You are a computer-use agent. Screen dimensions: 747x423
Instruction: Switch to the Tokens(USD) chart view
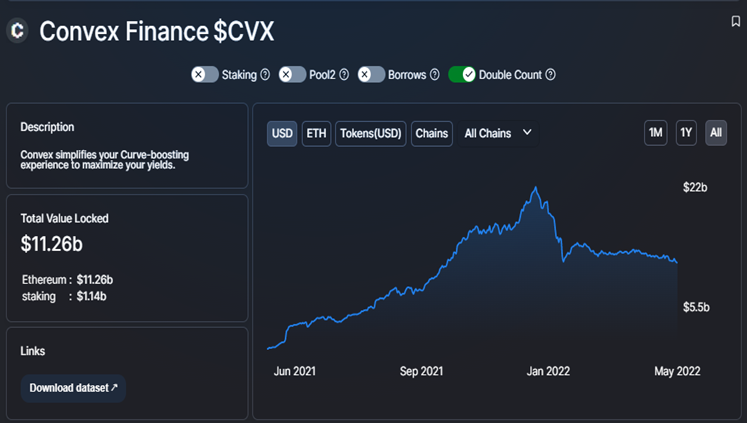[x=371, y=133]
